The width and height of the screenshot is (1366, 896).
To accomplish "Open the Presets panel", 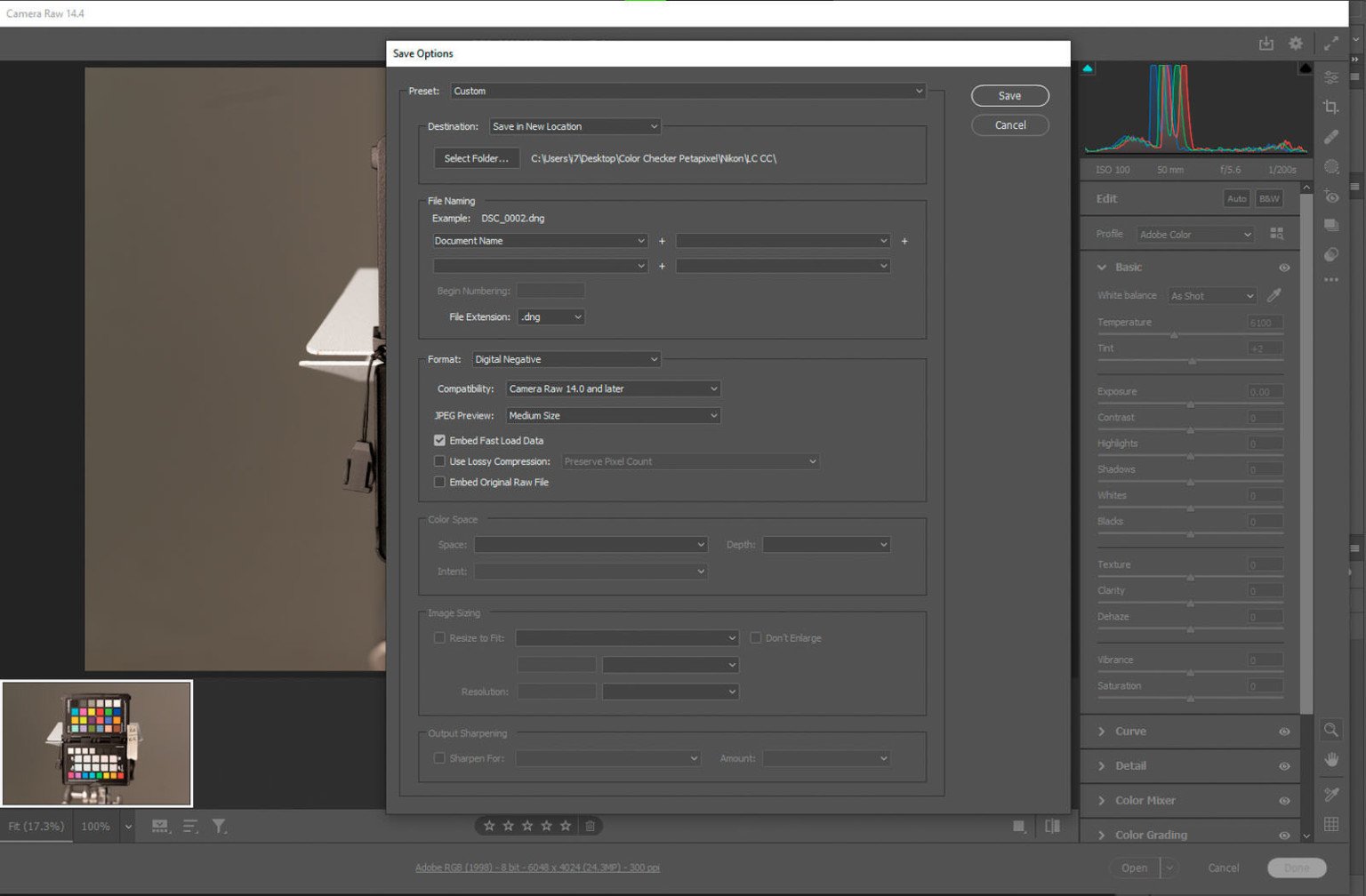I will [x=1331, y=225].
